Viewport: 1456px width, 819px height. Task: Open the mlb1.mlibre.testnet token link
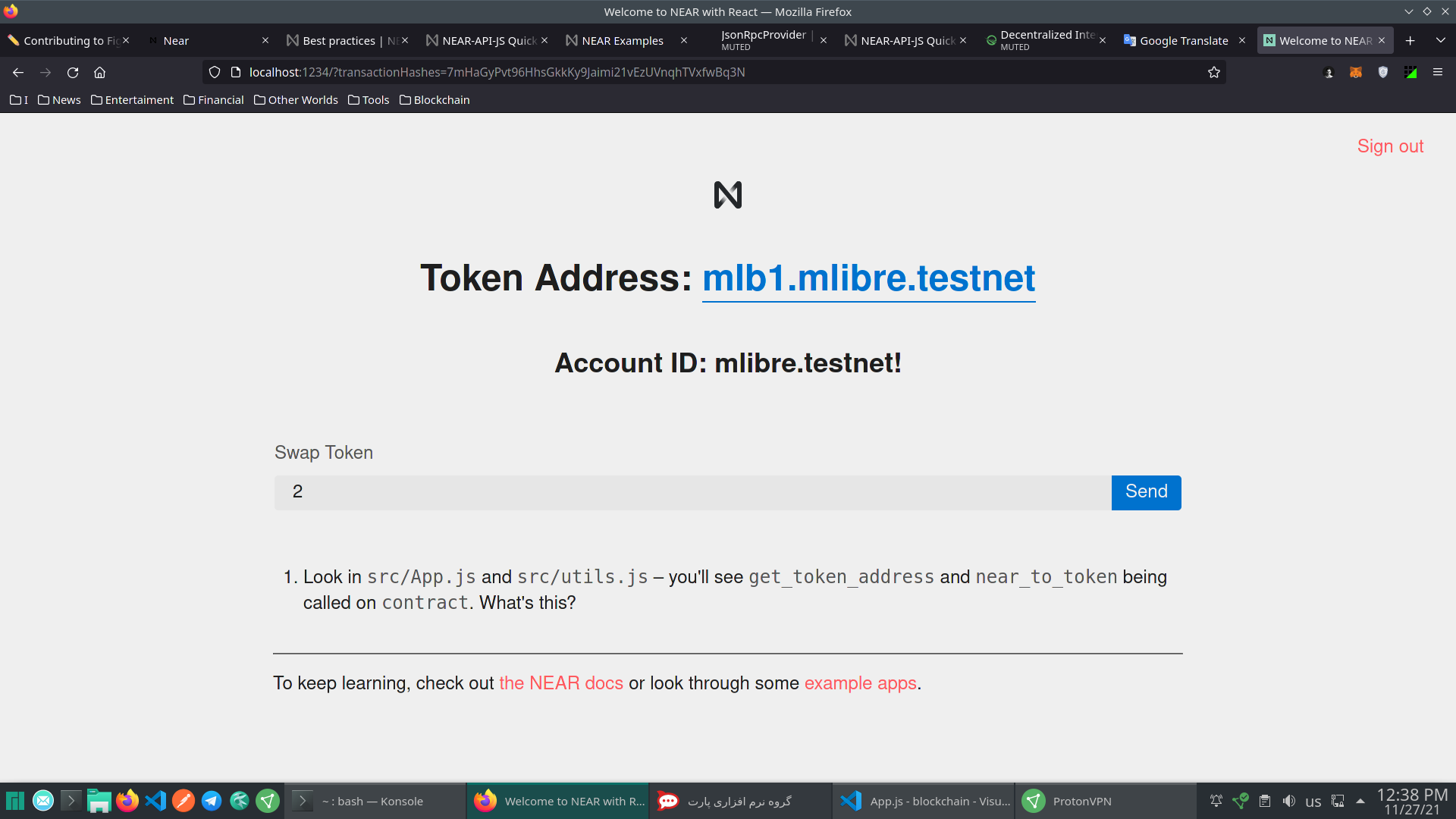[868, 278]
